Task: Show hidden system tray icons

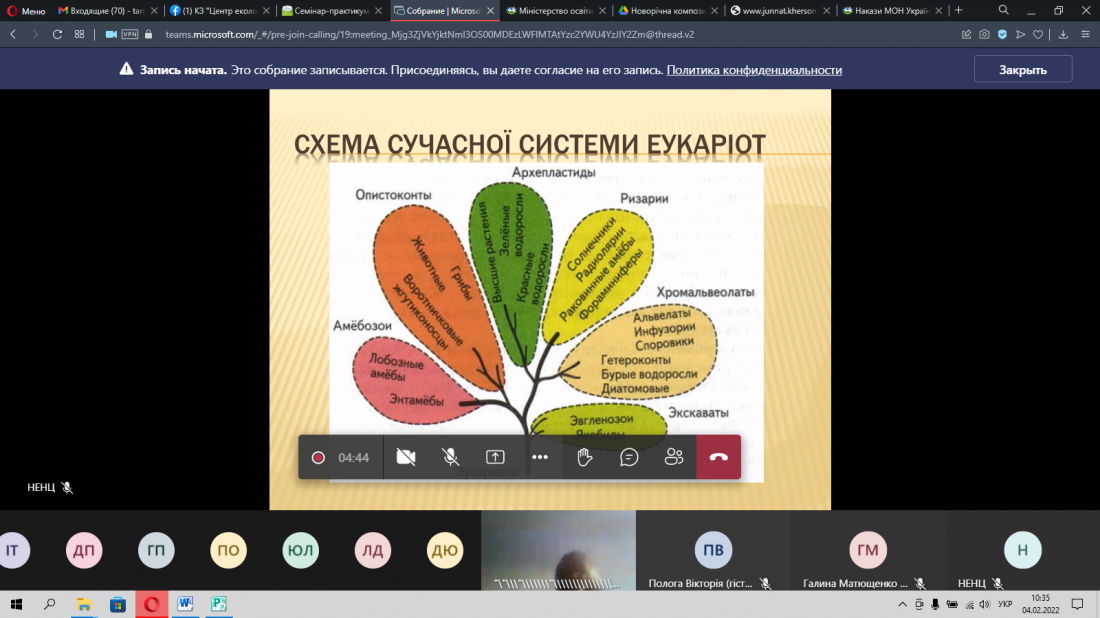Action: click(x=902, y=604)
